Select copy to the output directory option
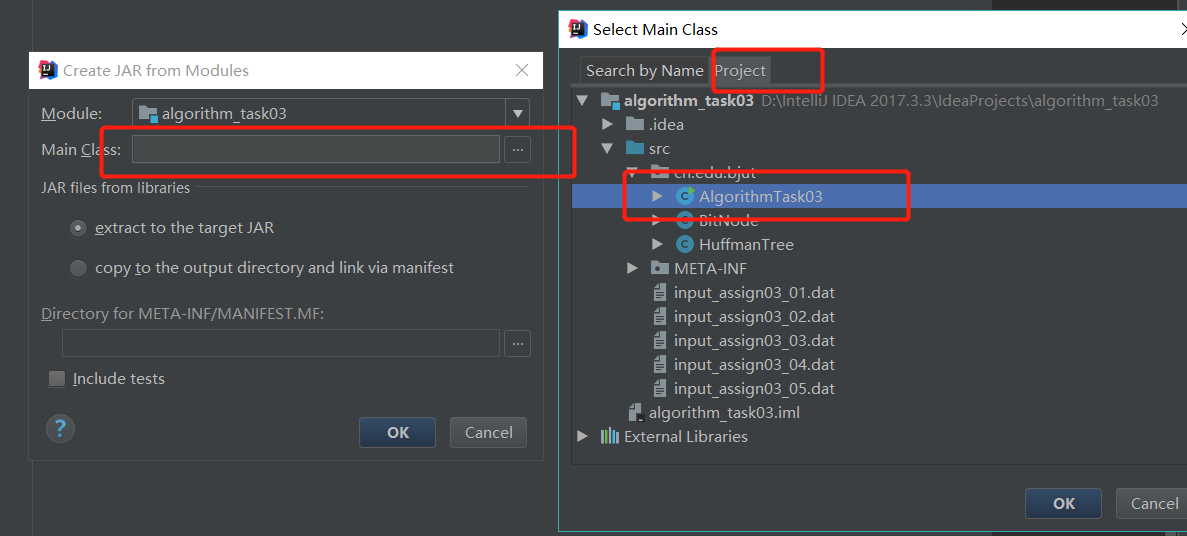Screen dimensions: 1187x536 tap(78, 268)
